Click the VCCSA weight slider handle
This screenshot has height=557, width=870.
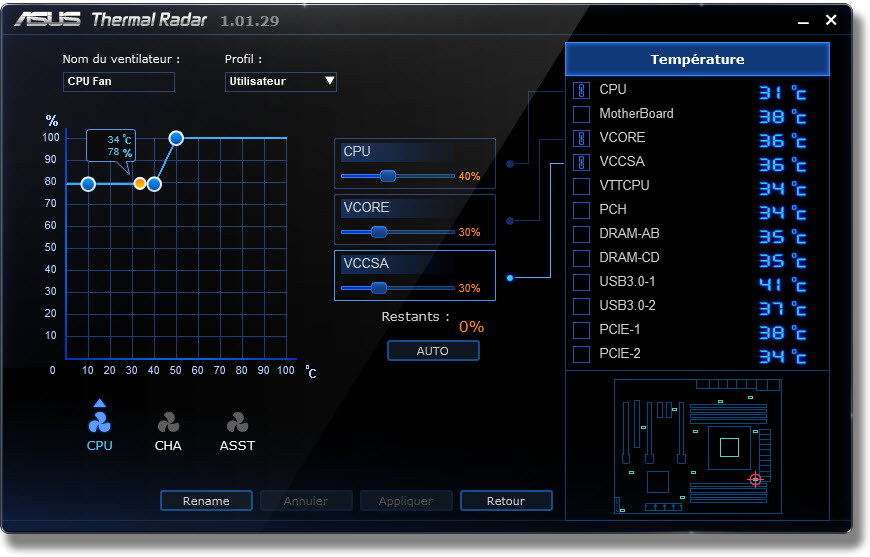coord(378,288)
